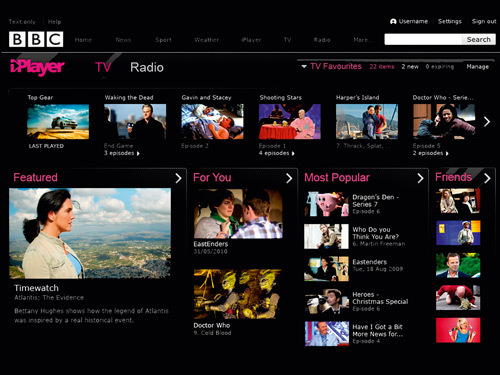Play featured Timewatch image
This screenshot has height=375, width=500.
click(x=90, y=233)
